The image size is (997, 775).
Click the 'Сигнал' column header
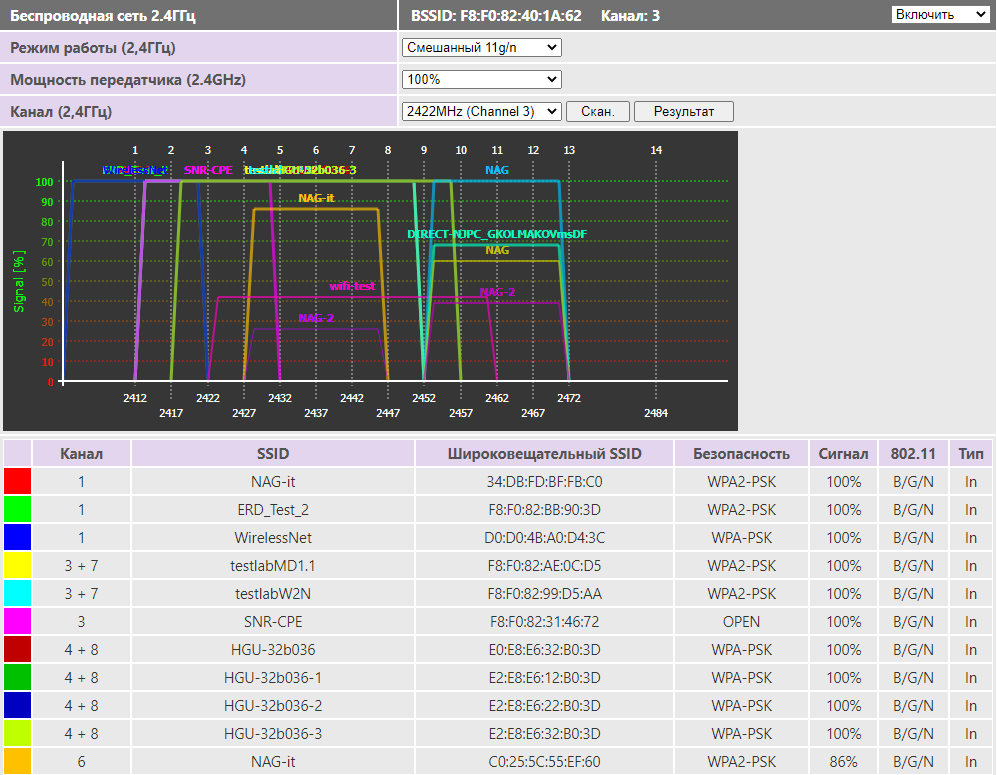tap(843, 454)
